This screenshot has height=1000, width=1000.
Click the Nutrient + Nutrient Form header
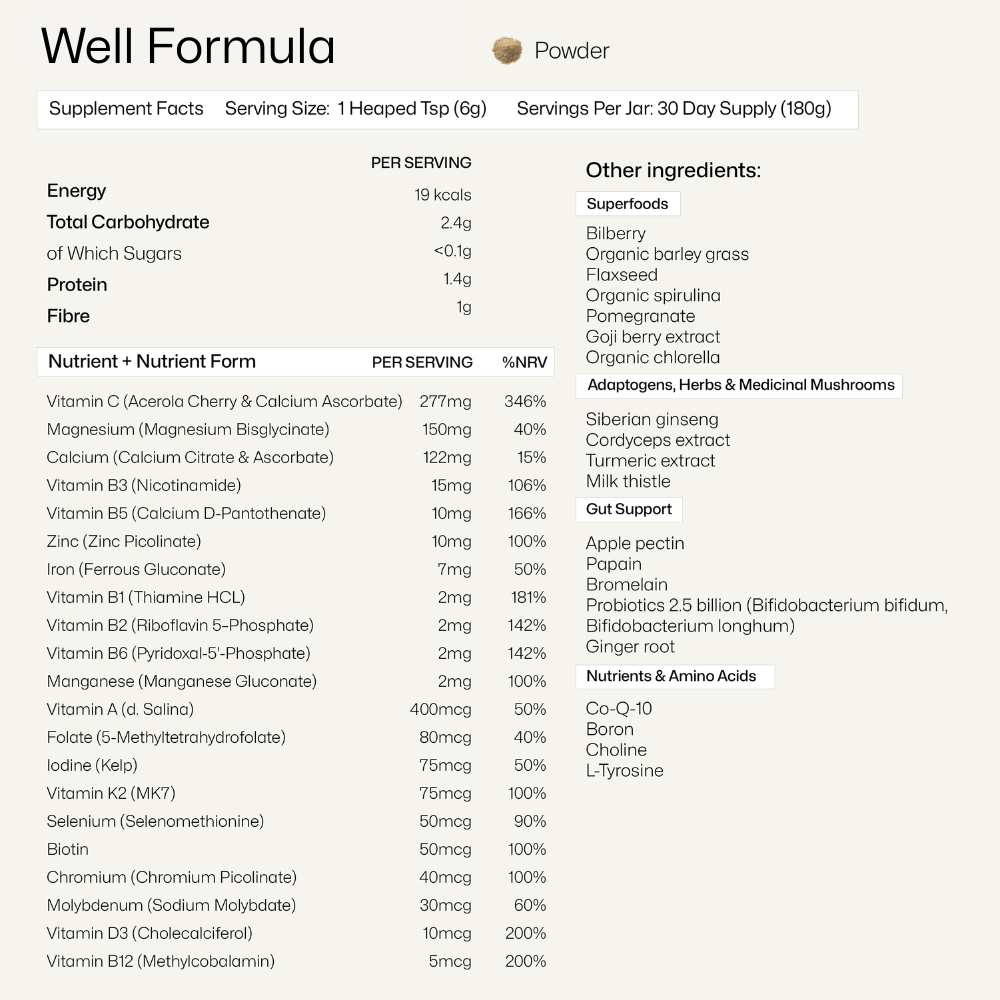[152, 362]
